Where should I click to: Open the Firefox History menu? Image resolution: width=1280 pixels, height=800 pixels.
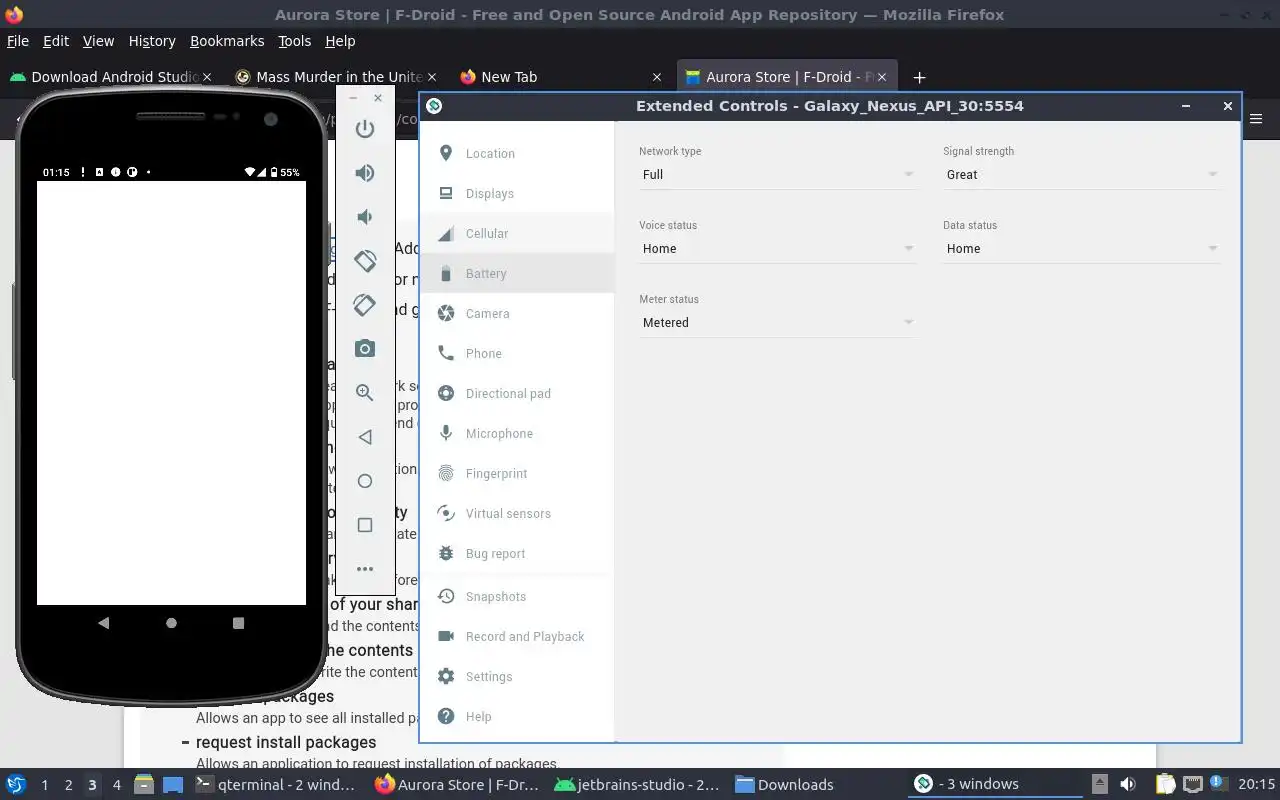tap(152, 41)
